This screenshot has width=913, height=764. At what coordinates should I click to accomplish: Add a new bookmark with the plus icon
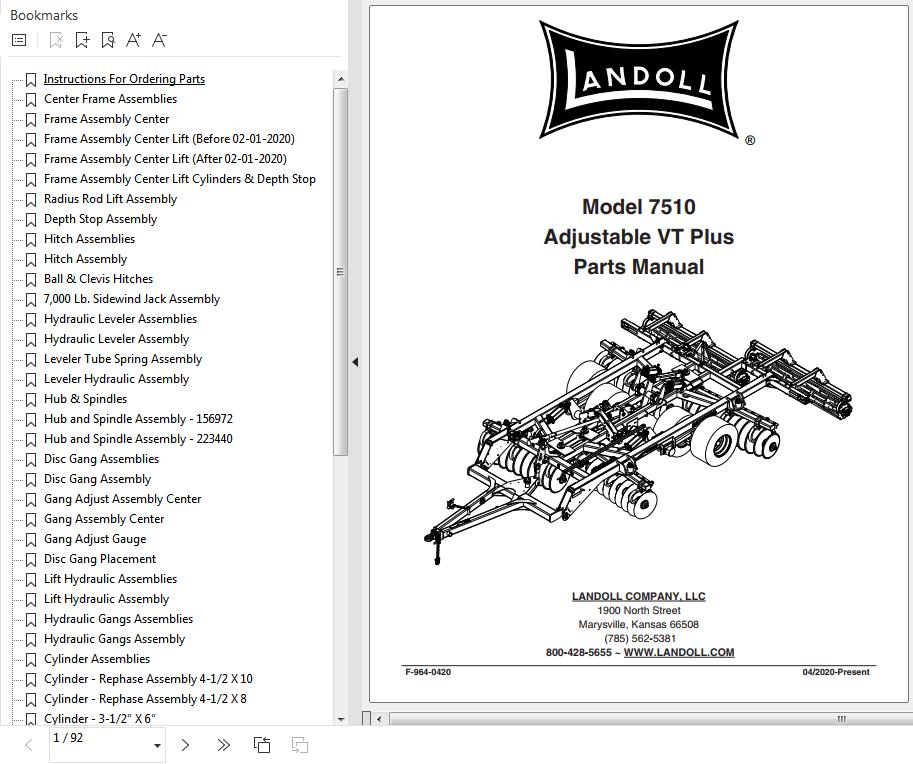(82, 40)
